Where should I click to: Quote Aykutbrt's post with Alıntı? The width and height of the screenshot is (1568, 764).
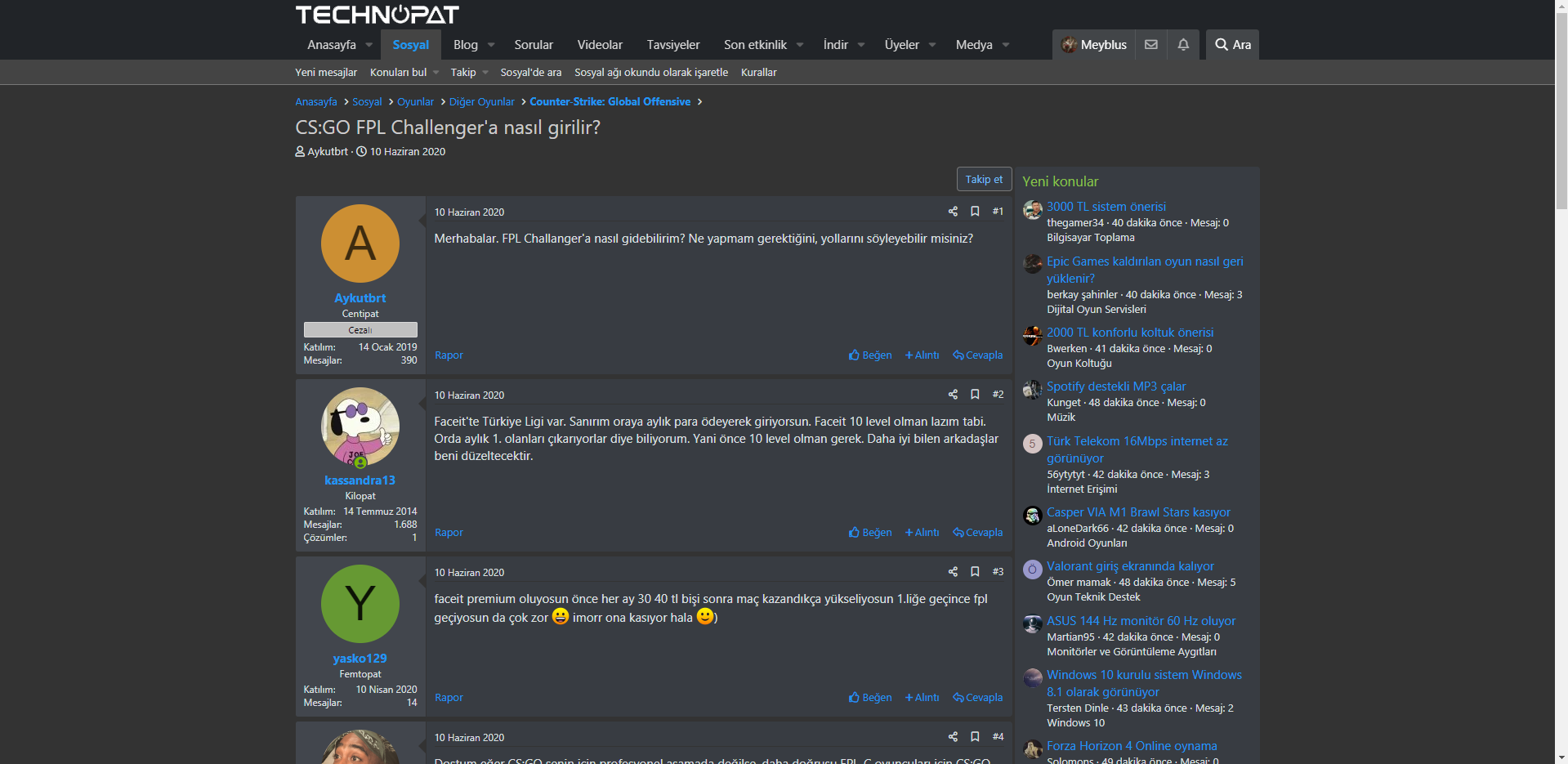[x=922, y=355]
